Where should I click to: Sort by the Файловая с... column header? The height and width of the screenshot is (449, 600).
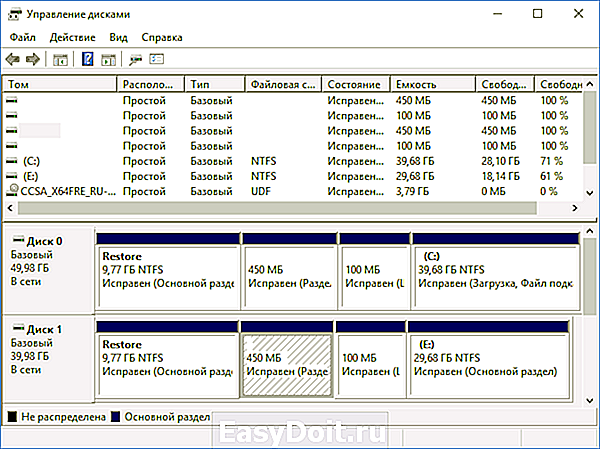coord(284,84)
